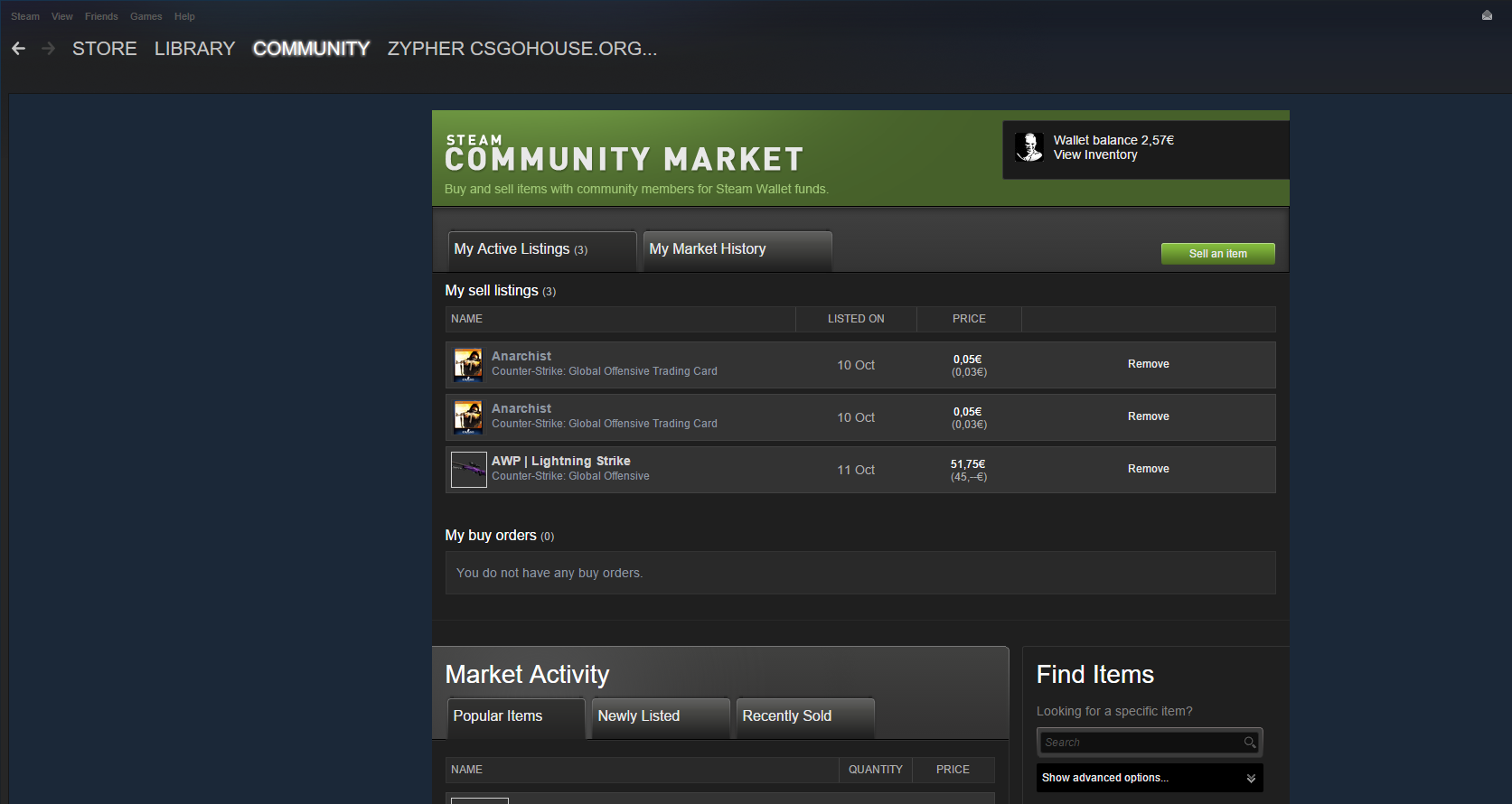Click the PRICE column header in Market Activity
The width and height of the screenshot is (1512, 804).
point(953,770)
